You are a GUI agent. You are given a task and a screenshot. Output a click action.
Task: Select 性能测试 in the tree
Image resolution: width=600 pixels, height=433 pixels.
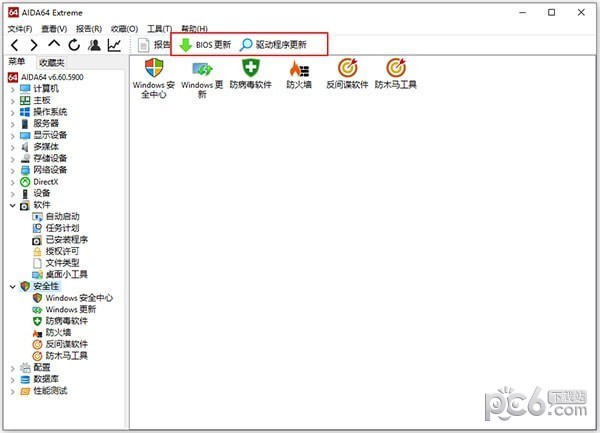pyautogui.click(x=44, y=391)
